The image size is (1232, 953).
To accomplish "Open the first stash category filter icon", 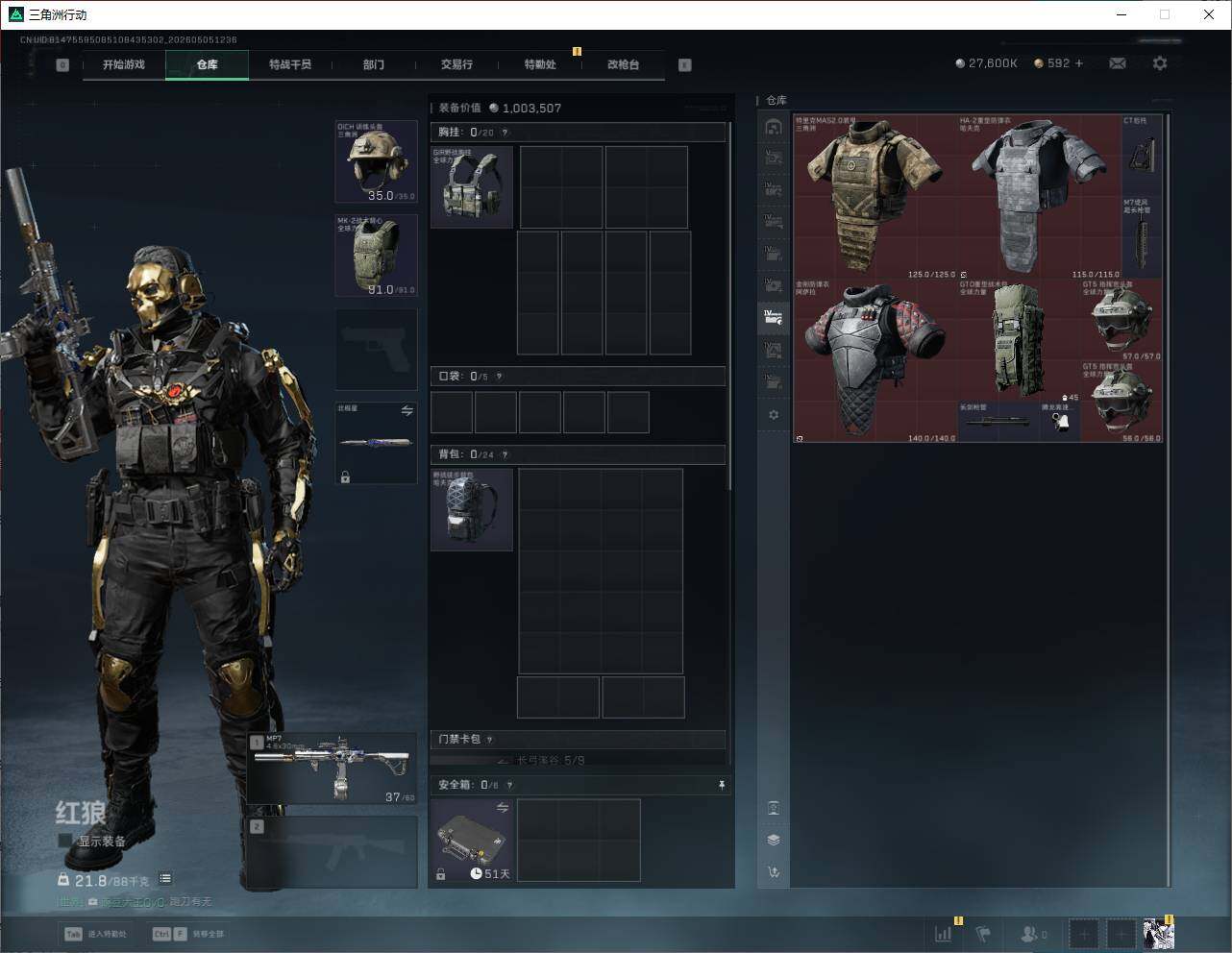I will (x=774, y=127).
